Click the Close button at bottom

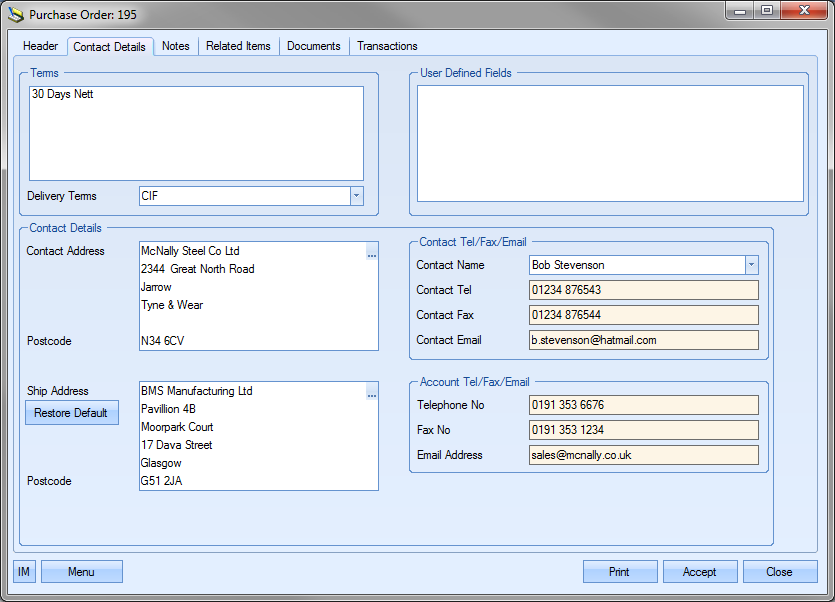(779, 572)
